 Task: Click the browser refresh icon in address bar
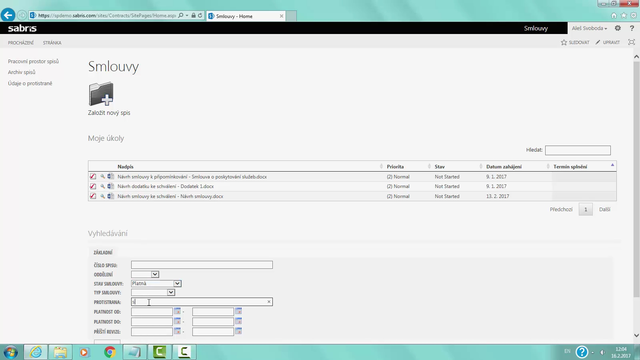tap(200, 16)
